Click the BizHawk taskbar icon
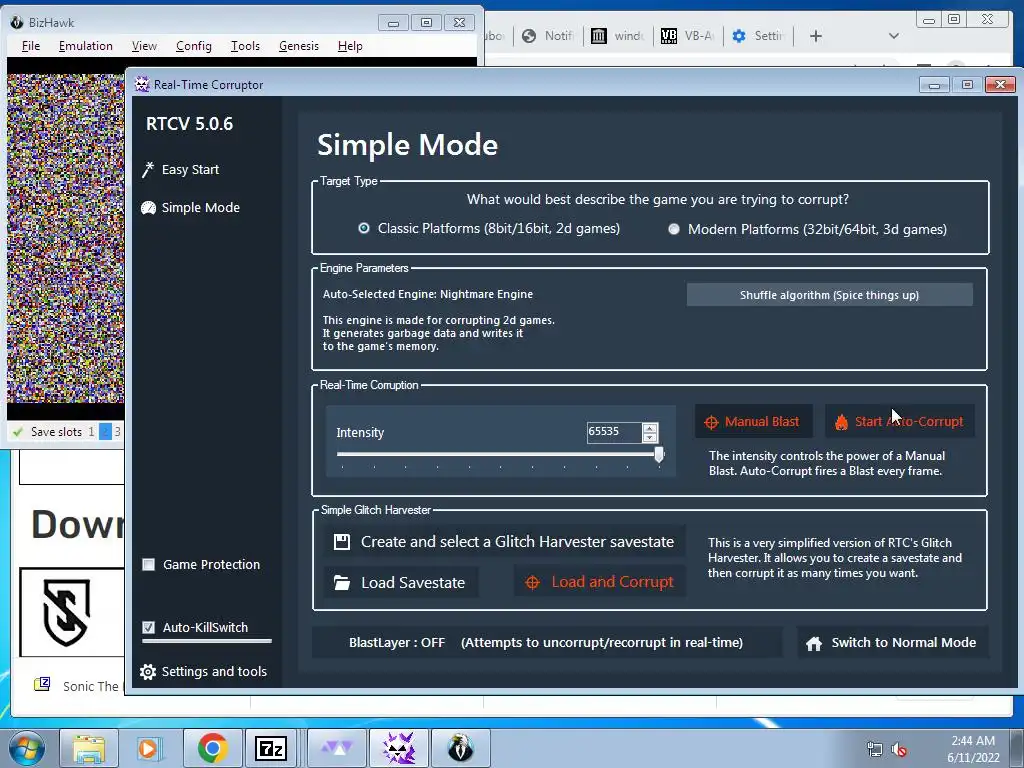Image resolution: width=1024 pixels, height=768 pixels. [x=460, y=748]
